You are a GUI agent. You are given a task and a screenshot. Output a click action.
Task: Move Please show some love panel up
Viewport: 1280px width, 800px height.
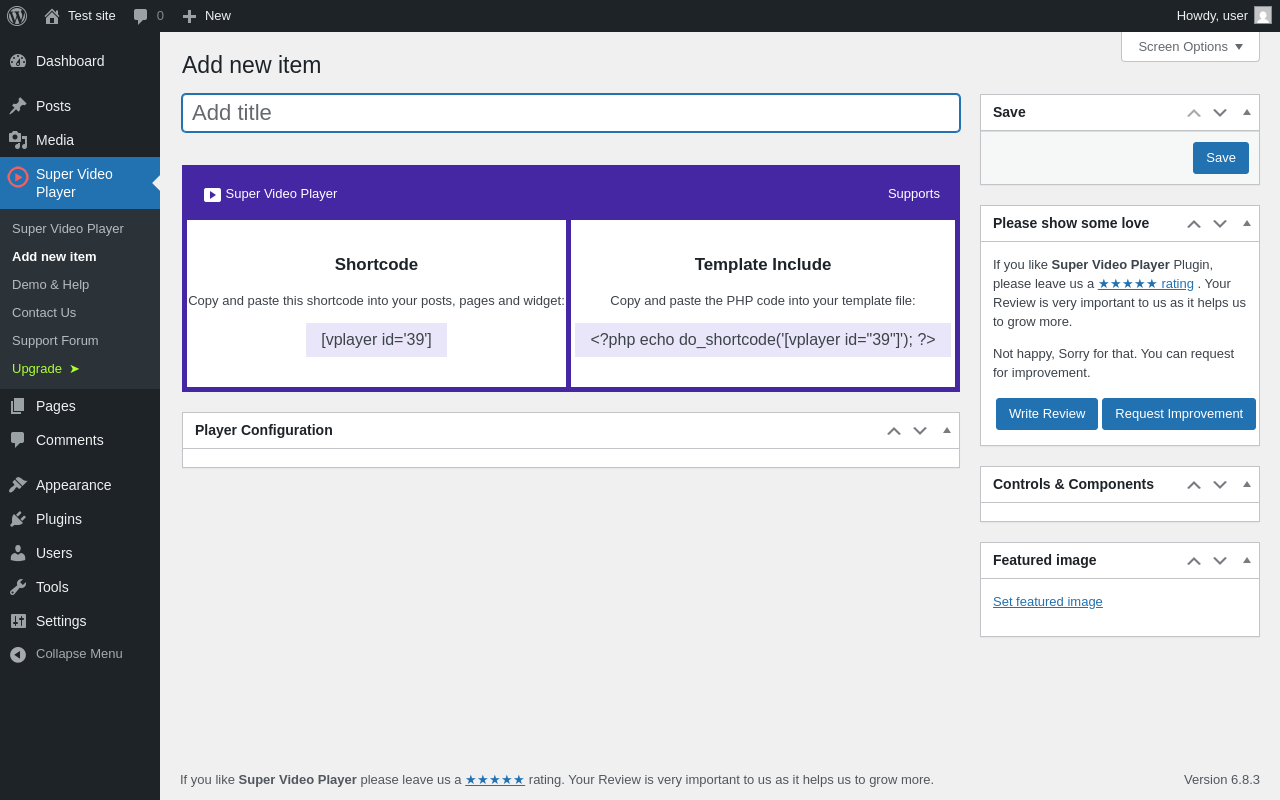click(x=1194, y=223)
